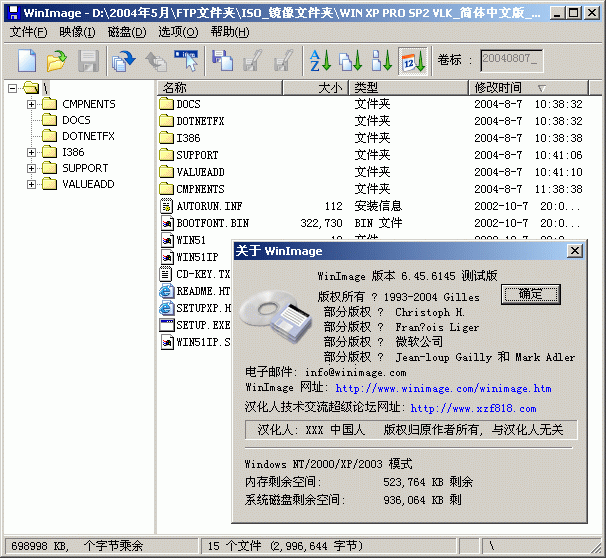Close the 关于 WinImage dialog
Image resolution: width=606 pixels, height=558 pixels.
coord(575,251)
